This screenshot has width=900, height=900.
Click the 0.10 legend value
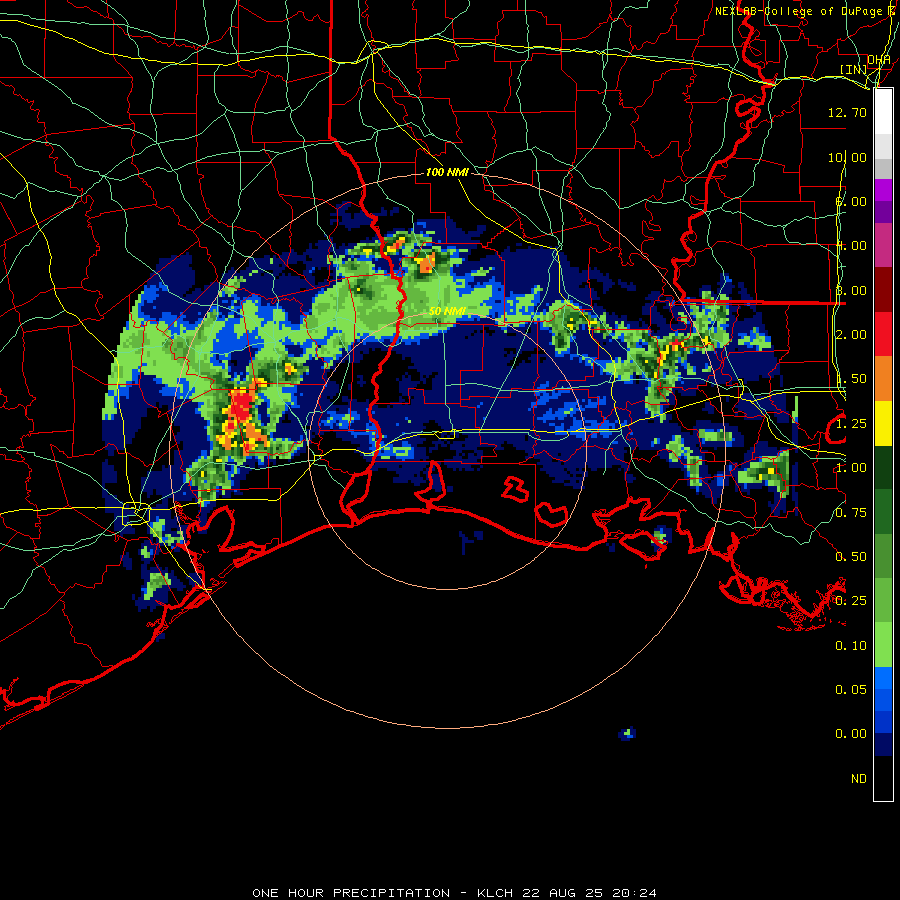point(851,646)
